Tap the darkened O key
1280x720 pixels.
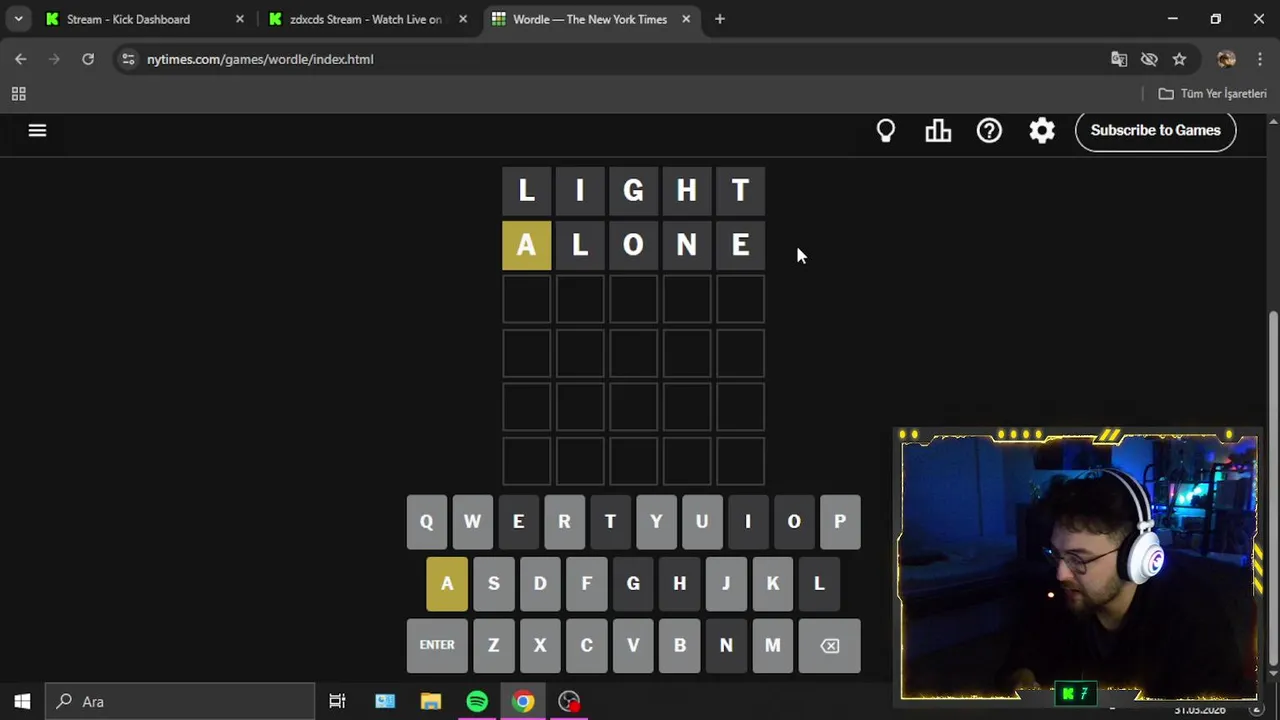click(x=794, y=521)
